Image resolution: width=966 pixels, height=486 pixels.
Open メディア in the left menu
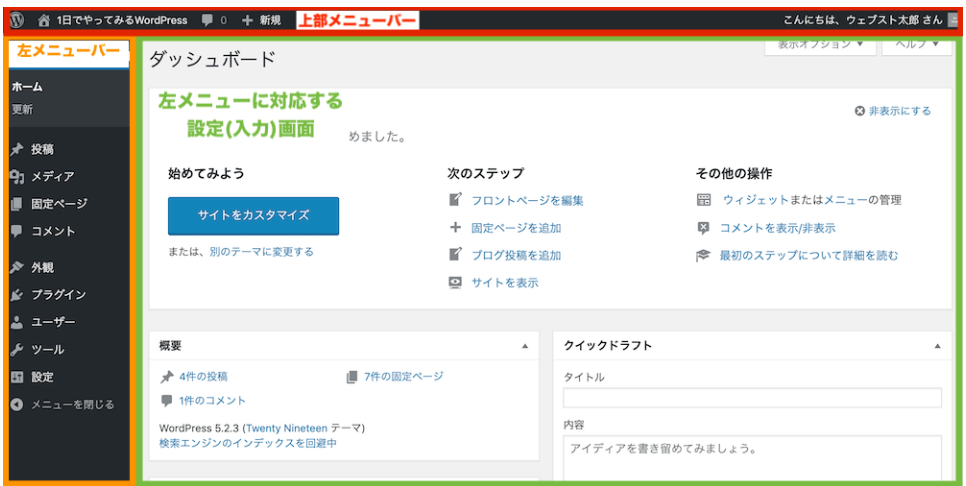coord(52,177)
